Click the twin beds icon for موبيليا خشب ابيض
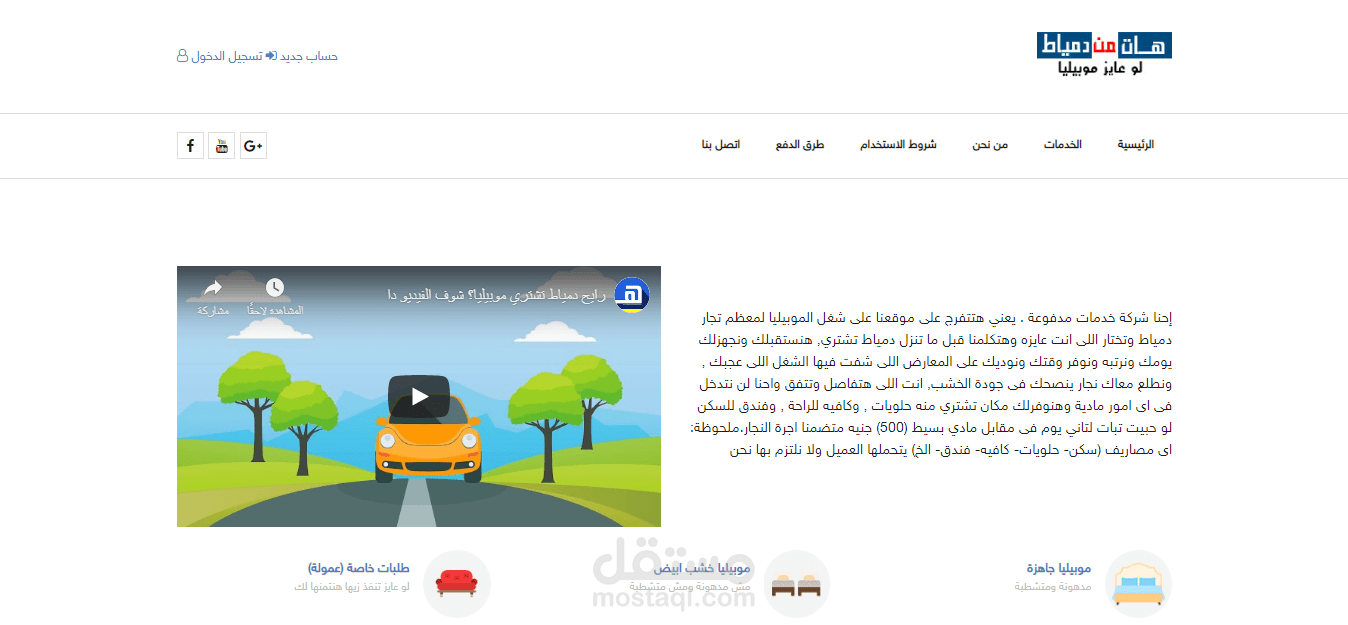The height and width of the screenshot is (625, 1348). point(796,584)
